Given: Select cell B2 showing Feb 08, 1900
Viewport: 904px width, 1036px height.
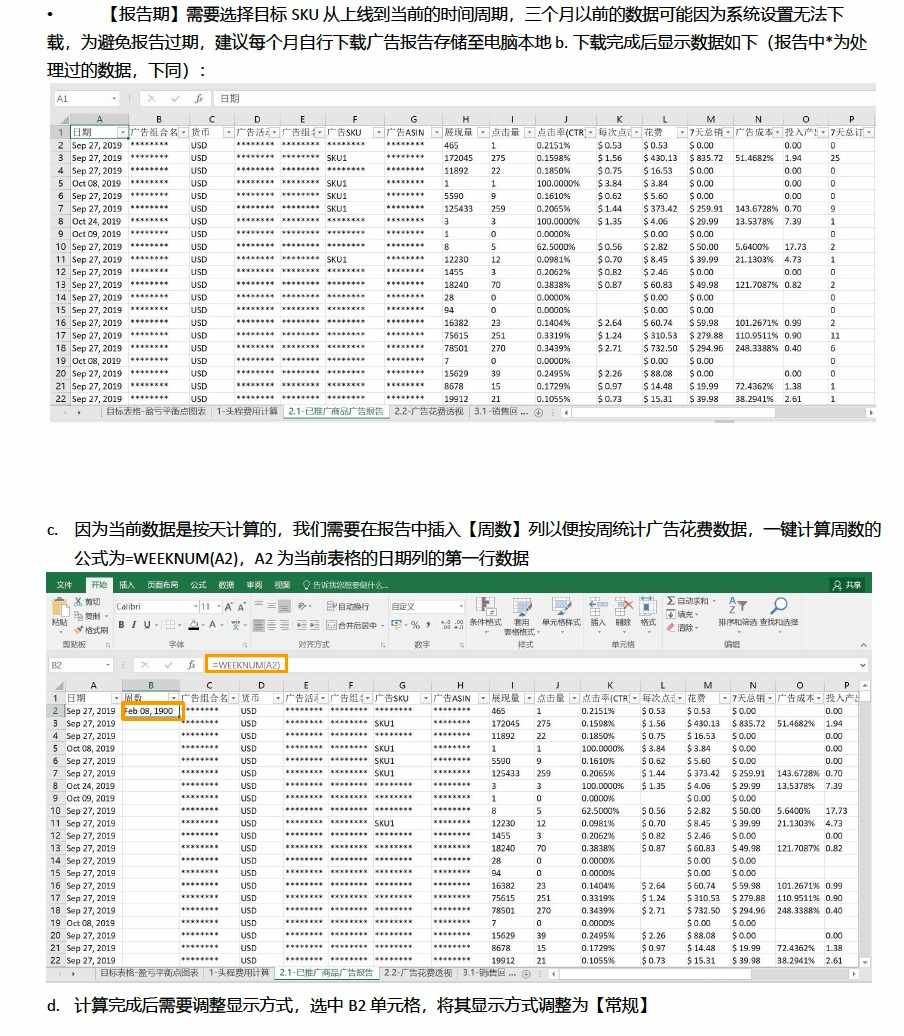Looking at the screenshot, I should pyautogui.click(x=151, y=711).
